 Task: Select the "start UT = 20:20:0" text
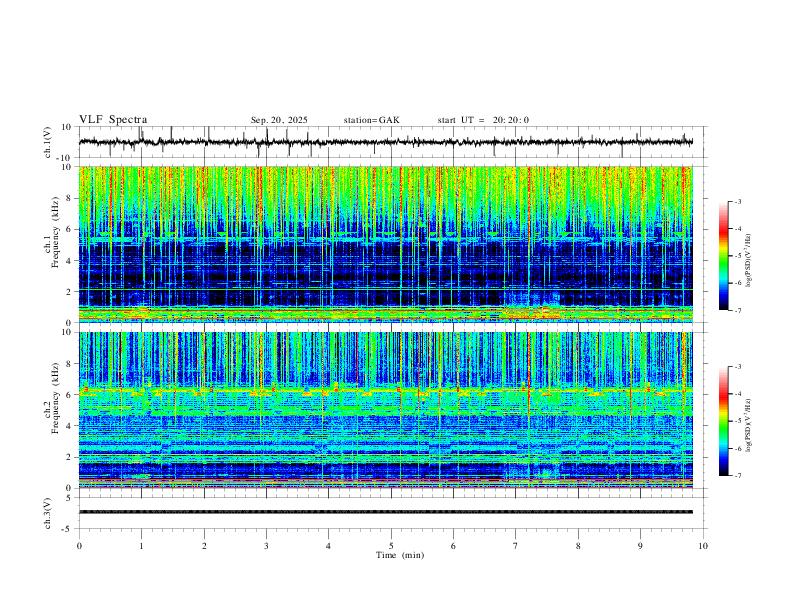(x=483, y=120)
